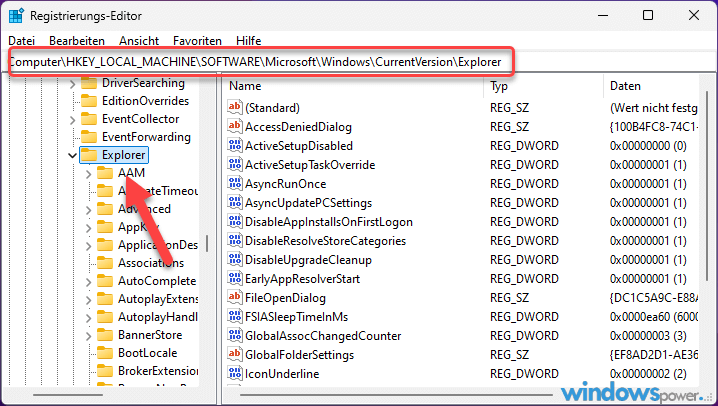
Task: Click the AsyncRunOnce DWORD icon
Action: 234,184
